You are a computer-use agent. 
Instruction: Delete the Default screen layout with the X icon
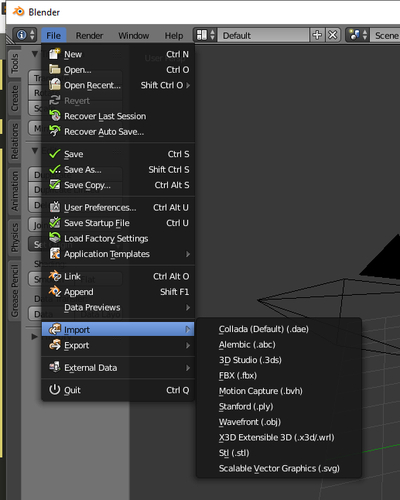(332, 35)
